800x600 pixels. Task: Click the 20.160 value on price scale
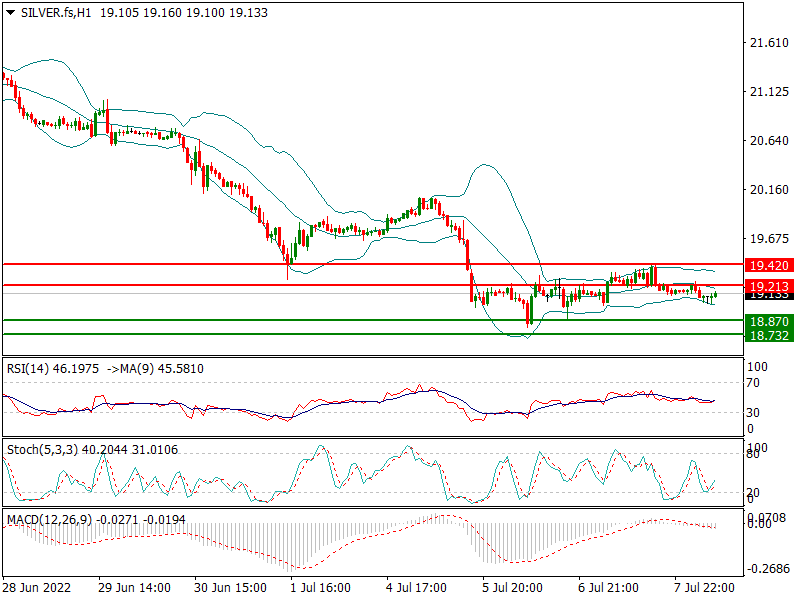[769, 190]
